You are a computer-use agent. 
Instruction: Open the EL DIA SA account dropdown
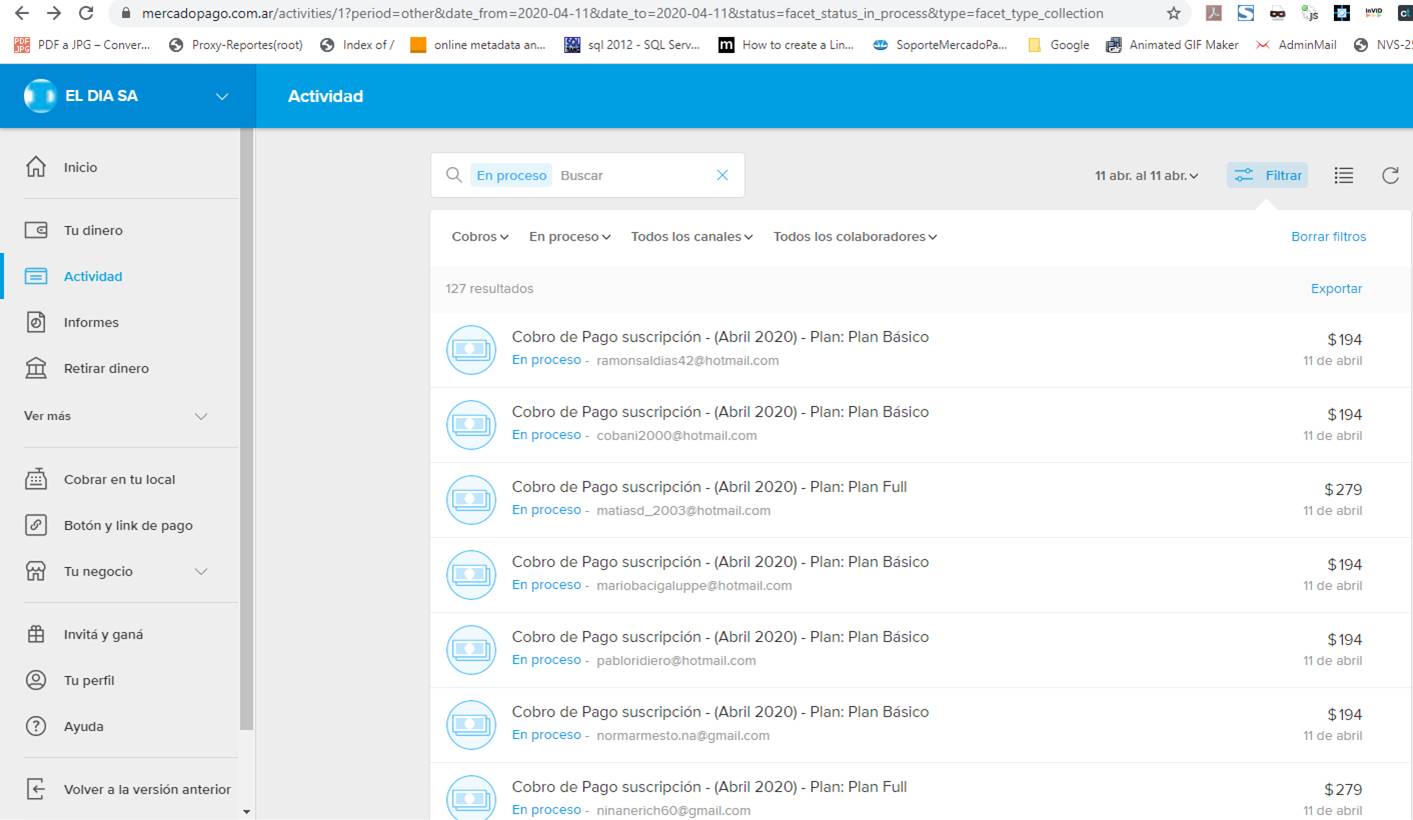pyautogui.click(x=222, y=97)
